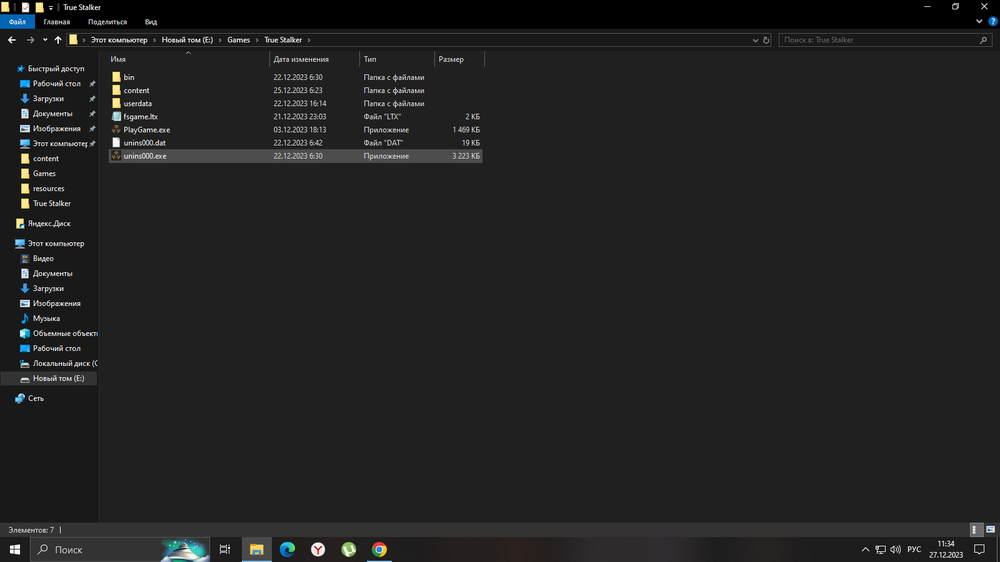Open Локальный диск (C:) in sidebar

point(59,364)
